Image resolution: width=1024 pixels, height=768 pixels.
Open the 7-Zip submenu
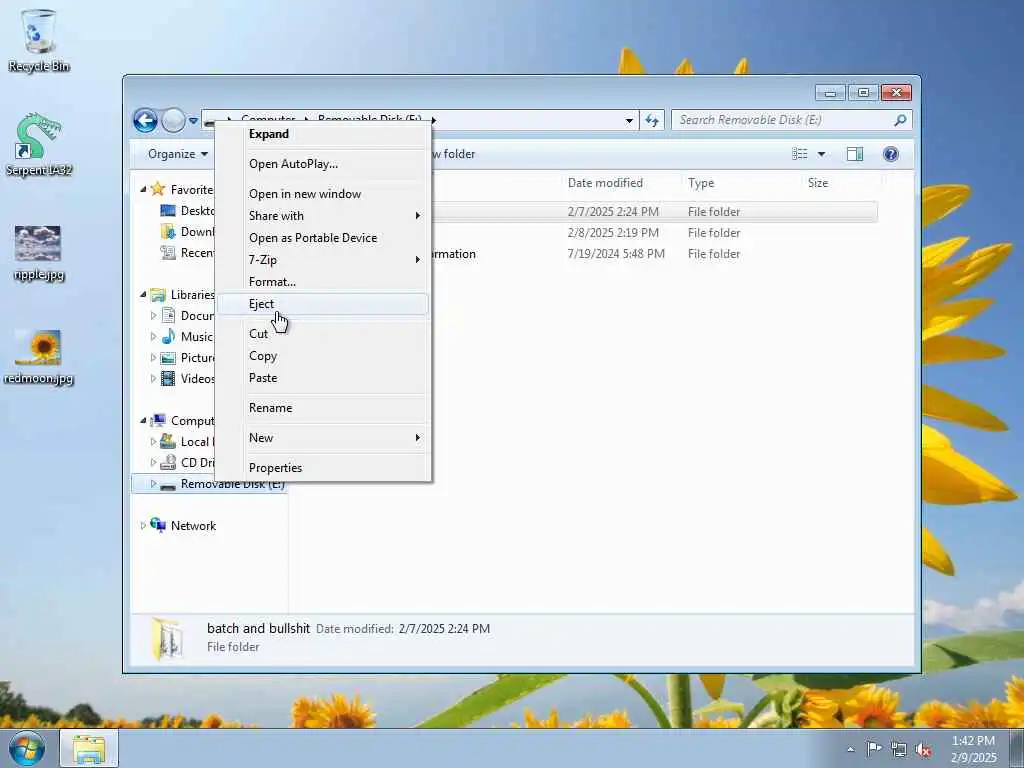click(323, 260)
